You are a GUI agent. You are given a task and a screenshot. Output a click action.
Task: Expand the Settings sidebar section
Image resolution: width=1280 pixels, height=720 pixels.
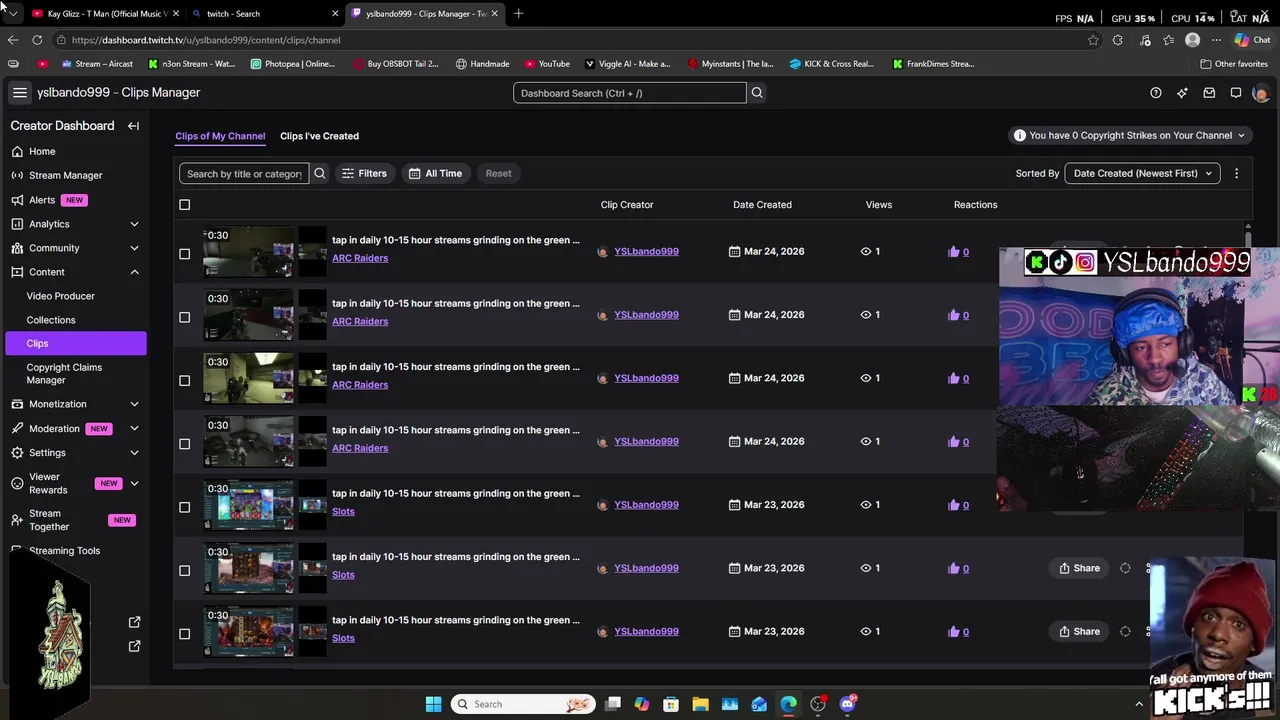134,453
